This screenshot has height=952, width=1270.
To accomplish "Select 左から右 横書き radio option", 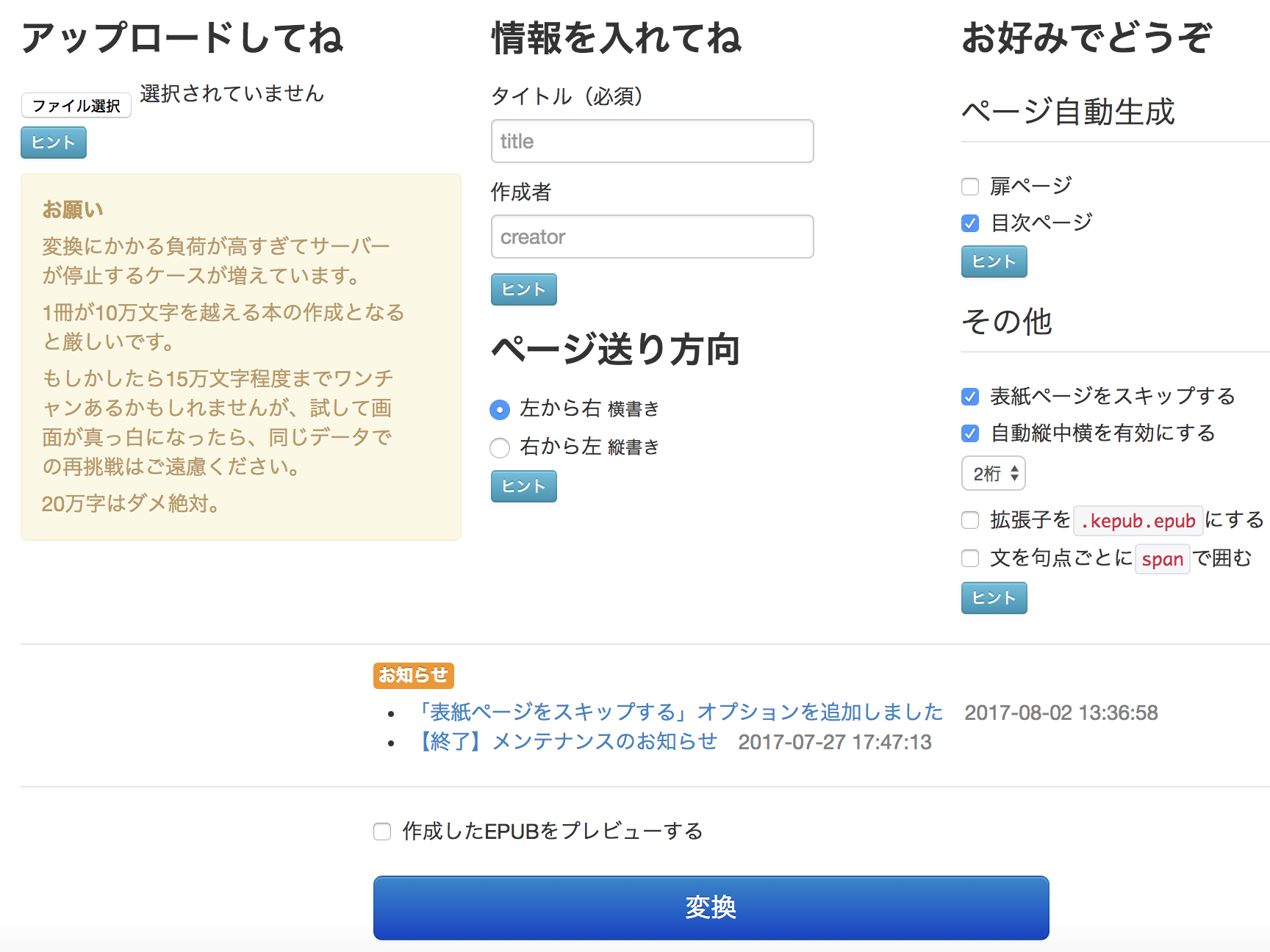I will pos(500,409).
